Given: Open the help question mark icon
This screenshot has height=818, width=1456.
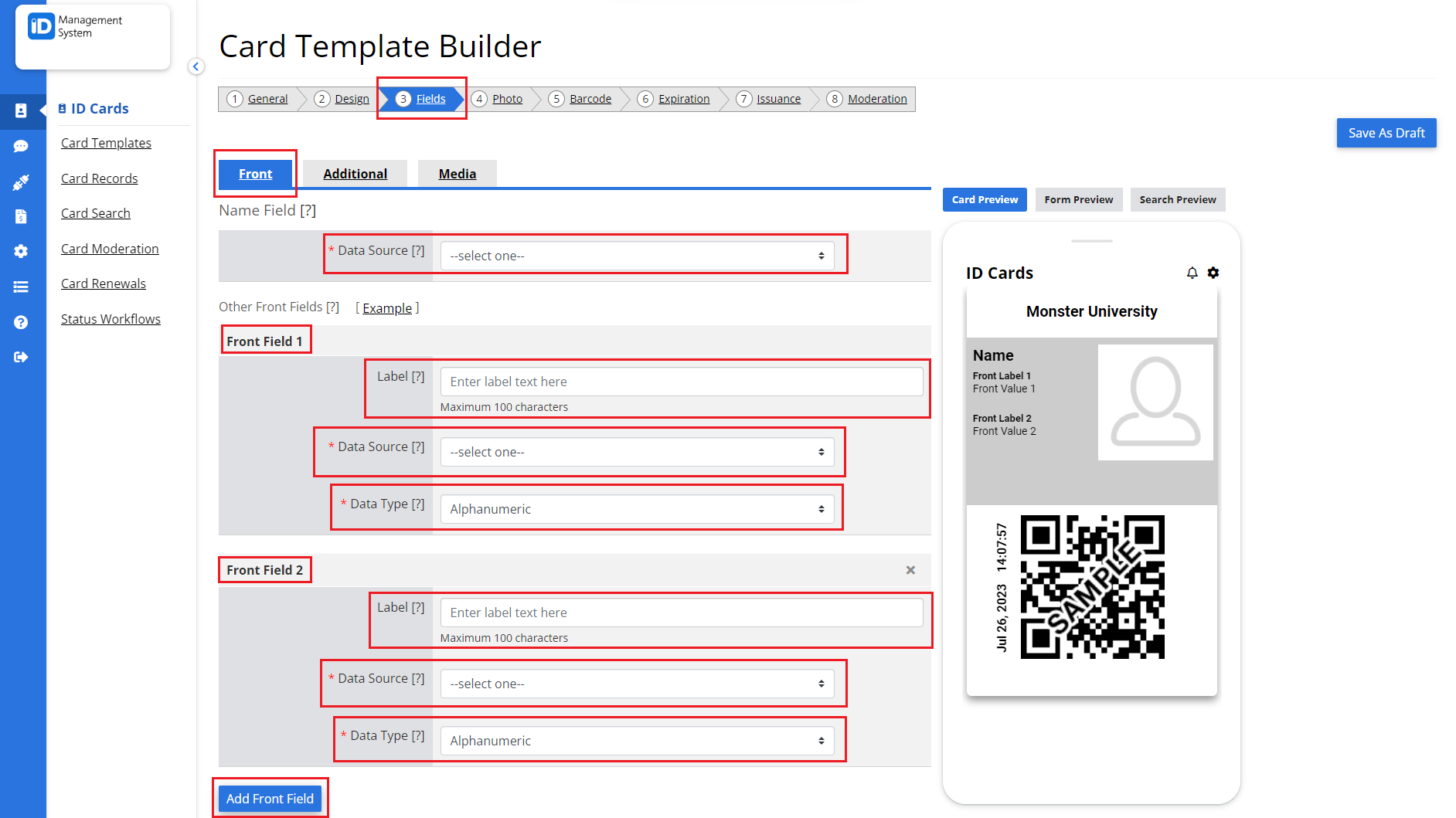Looking at the screenshot, I should (x=21, y=321).
